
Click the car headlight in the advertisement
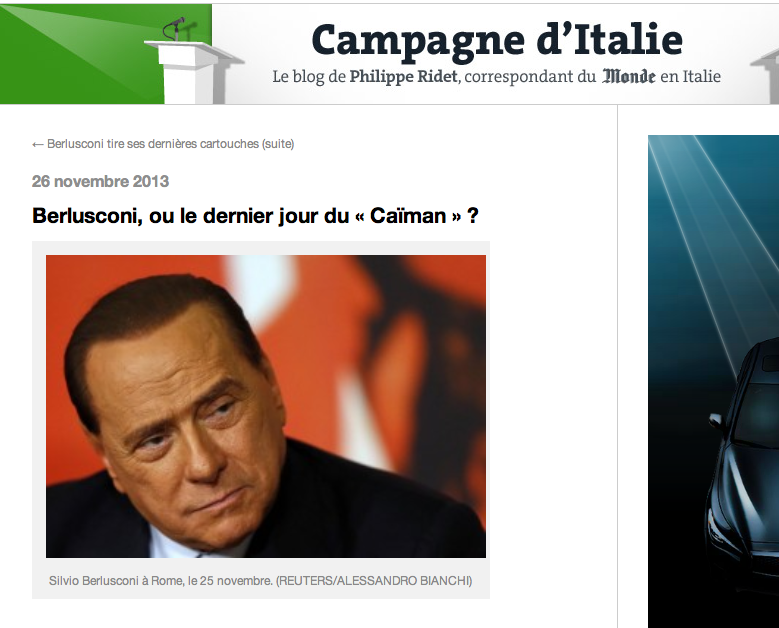click(x=717, y=529)
